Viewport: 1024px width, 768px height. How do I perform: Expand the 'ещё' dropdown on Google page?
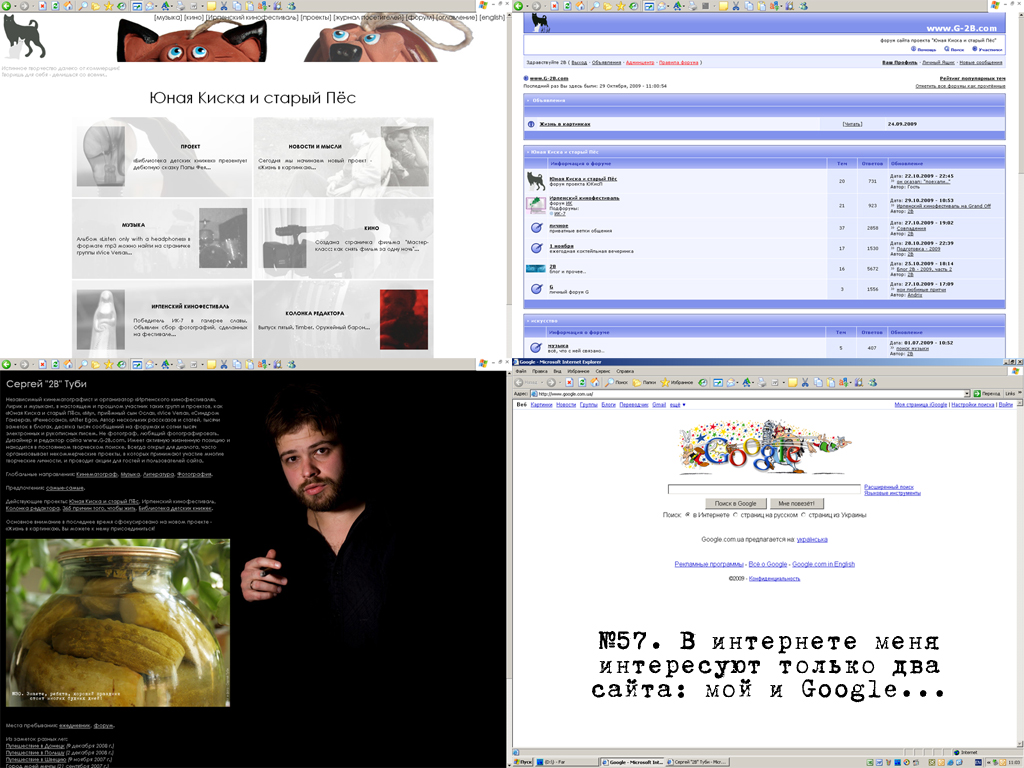tap(677, 405)
